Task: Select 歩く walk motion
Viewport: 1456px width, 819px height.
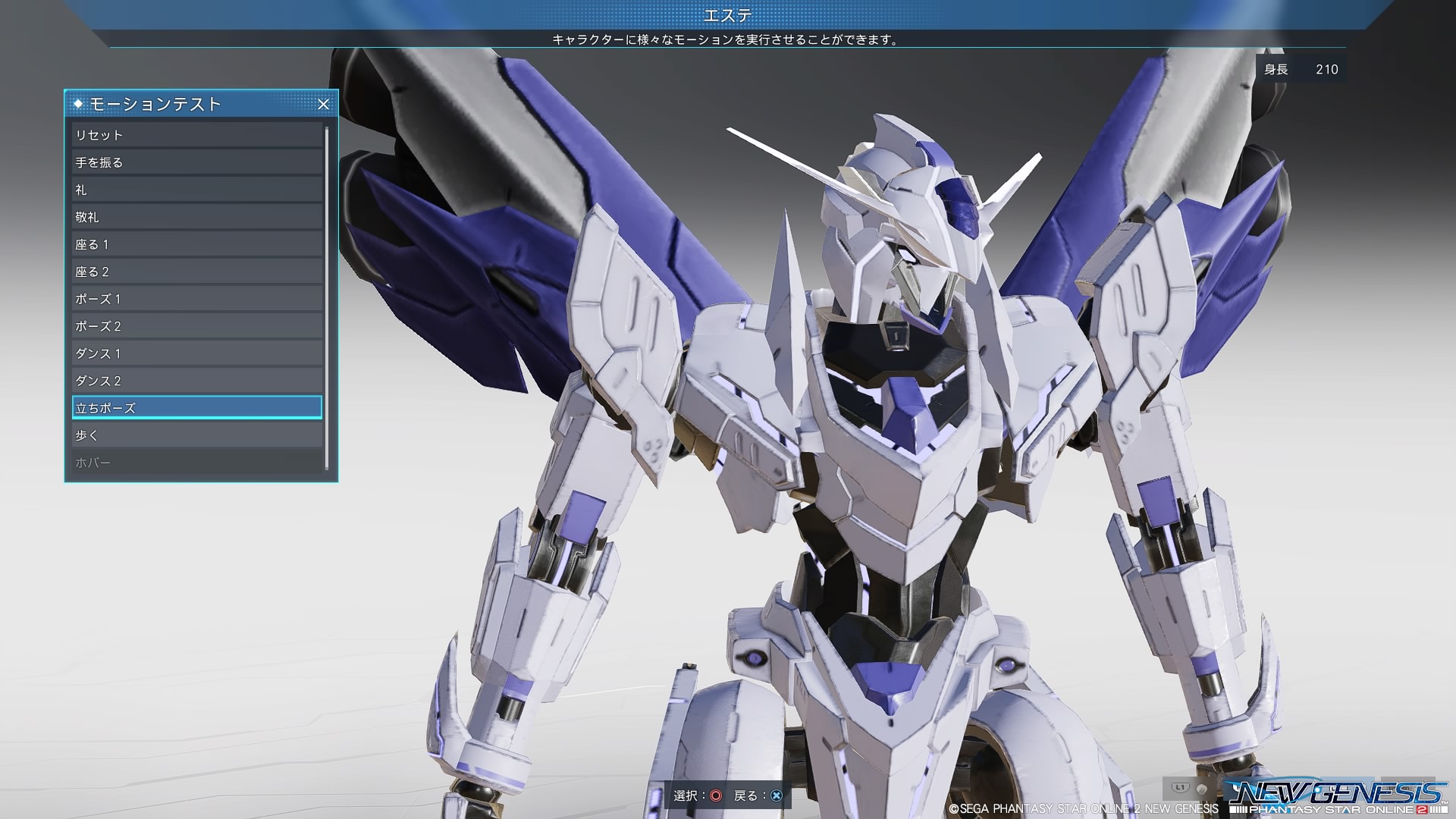Action: point(197,435)
